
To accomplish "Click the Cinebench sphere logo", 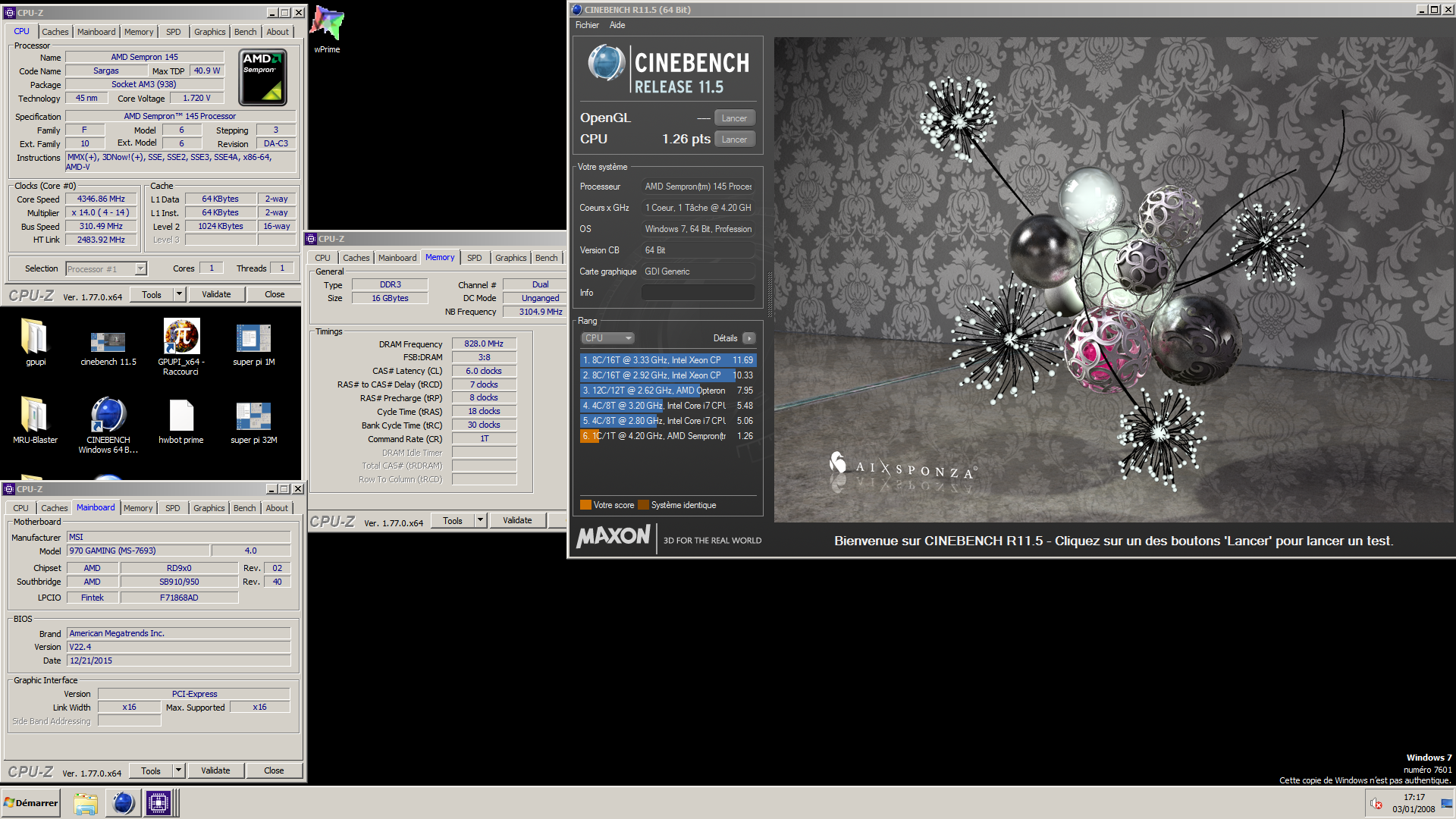I will (x=606, y=63).
